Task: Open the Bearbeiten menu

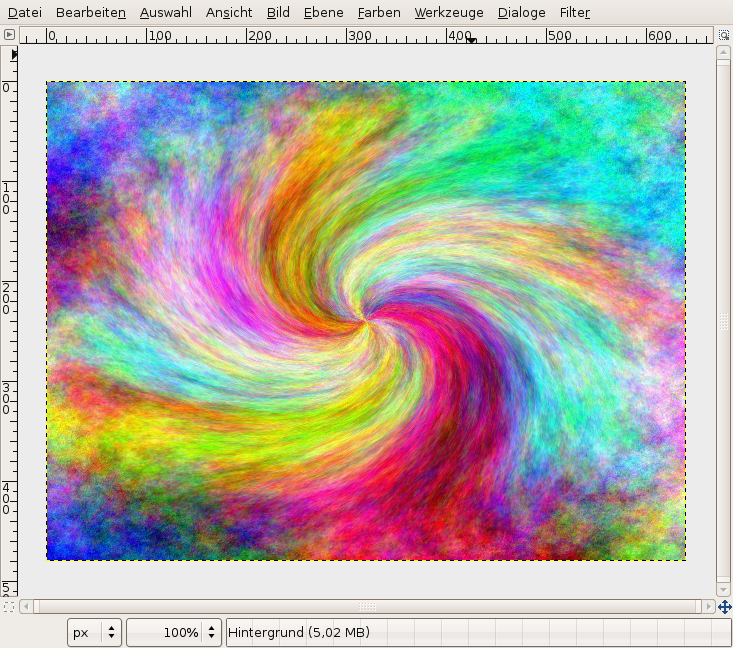Action: point(91,13)
